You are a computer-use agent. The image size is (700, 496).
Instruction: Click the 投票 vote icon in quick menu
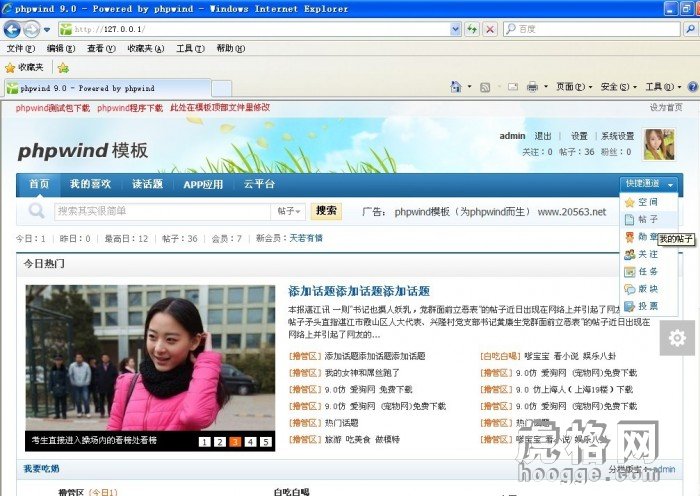coord(629,306)
